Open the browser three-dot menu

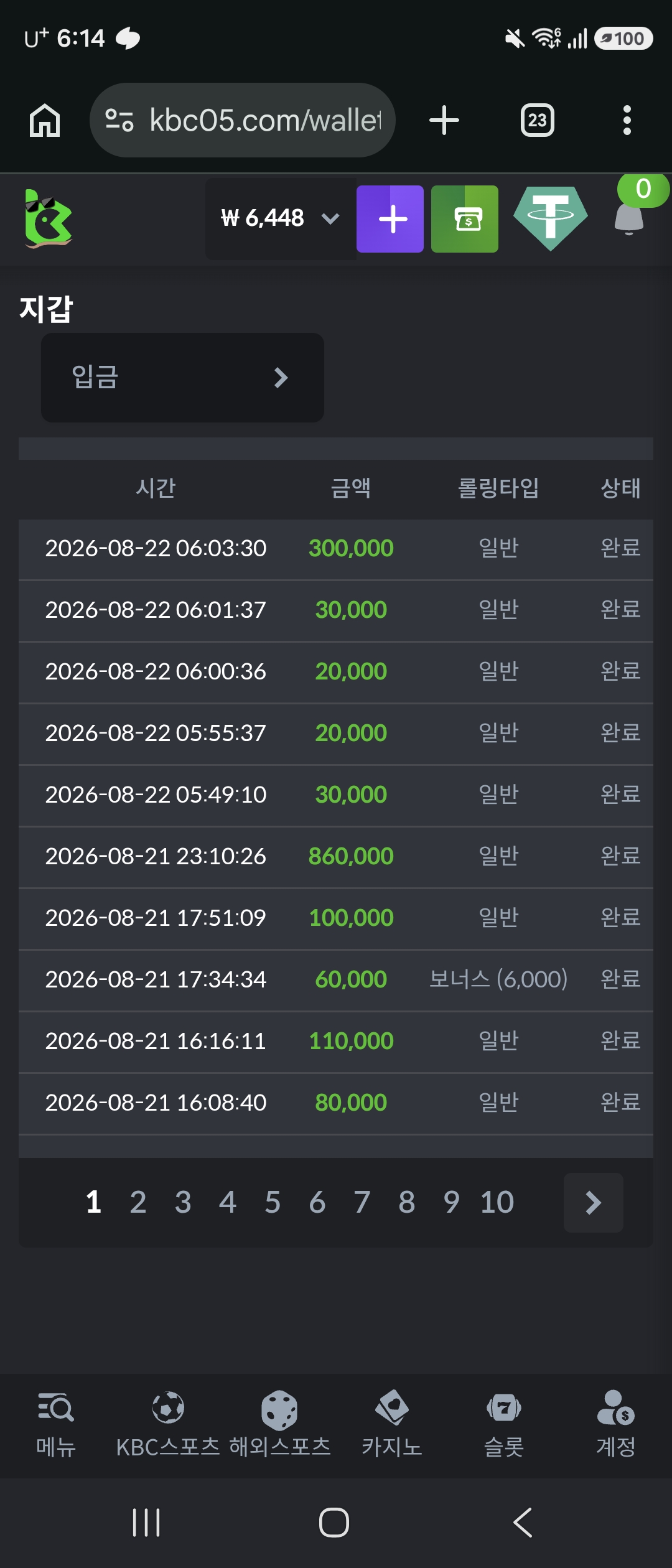pos(627,120)
